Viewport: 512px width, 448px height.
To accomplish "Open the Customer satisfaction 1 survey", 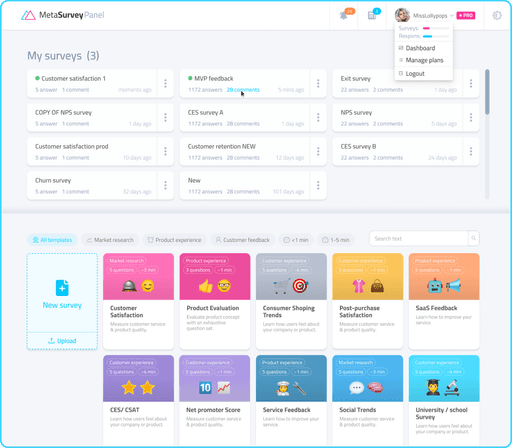I will point(73,79).
